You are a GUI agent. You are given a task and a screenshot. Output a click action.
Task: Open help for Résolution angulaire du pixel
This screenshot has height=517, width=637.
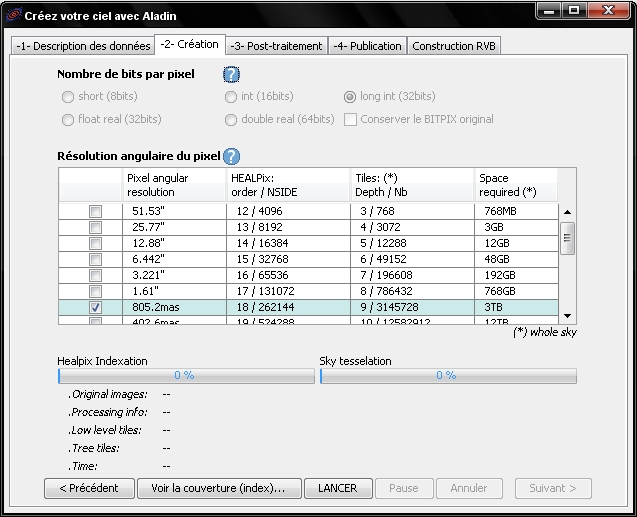(x=232, y=156)
